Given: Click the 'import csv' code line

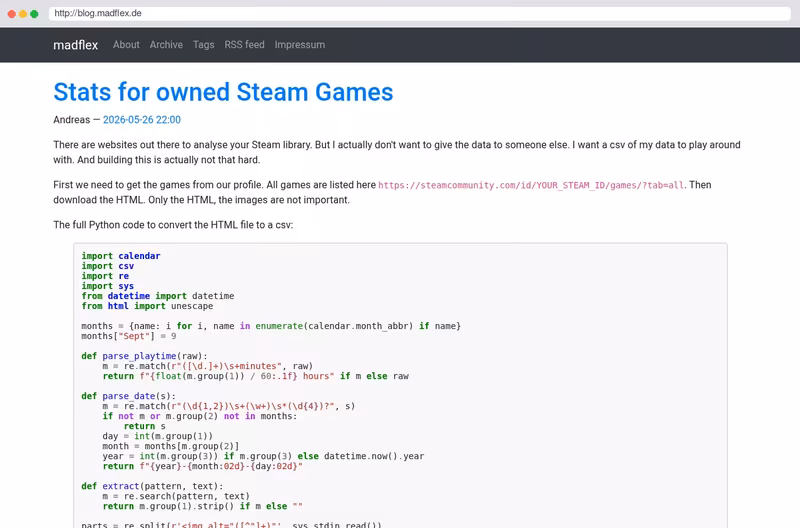Looking at the screenshot, I should [108, 266].
